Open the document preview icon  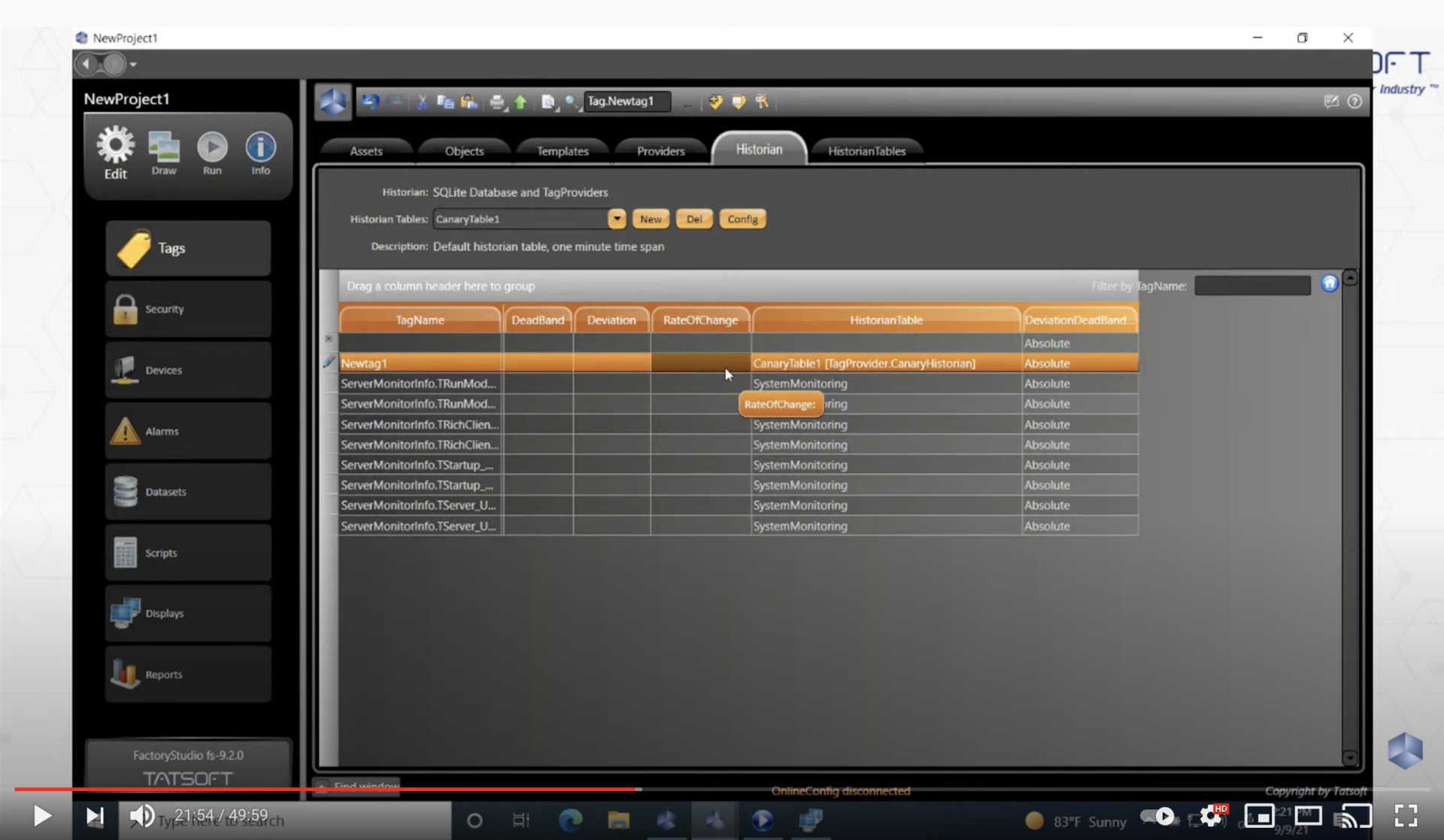[x=548, y=102]
